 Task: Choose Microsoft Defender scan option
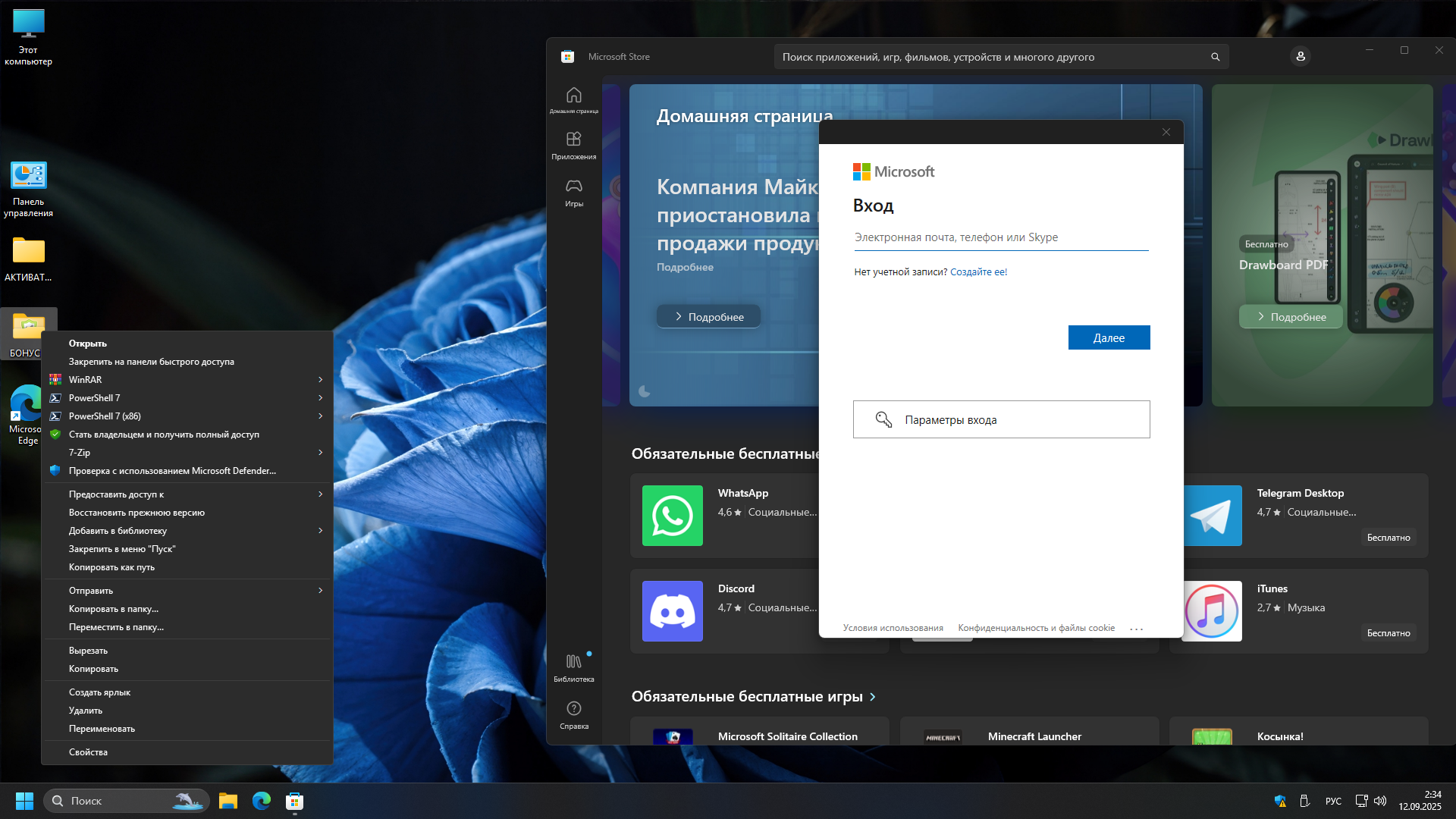click(x=187, y=471)
